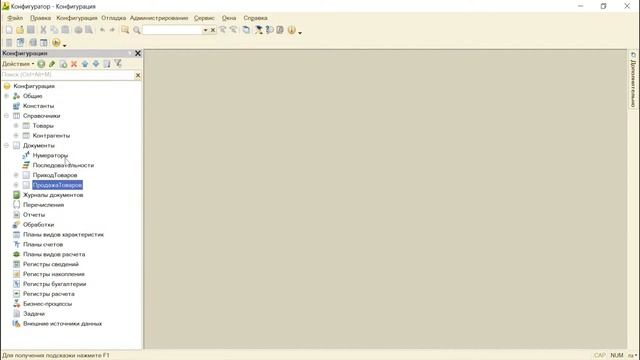640x360 pixels.
Task: Edit selected object with pencil icon
Action: coord(52,64)
